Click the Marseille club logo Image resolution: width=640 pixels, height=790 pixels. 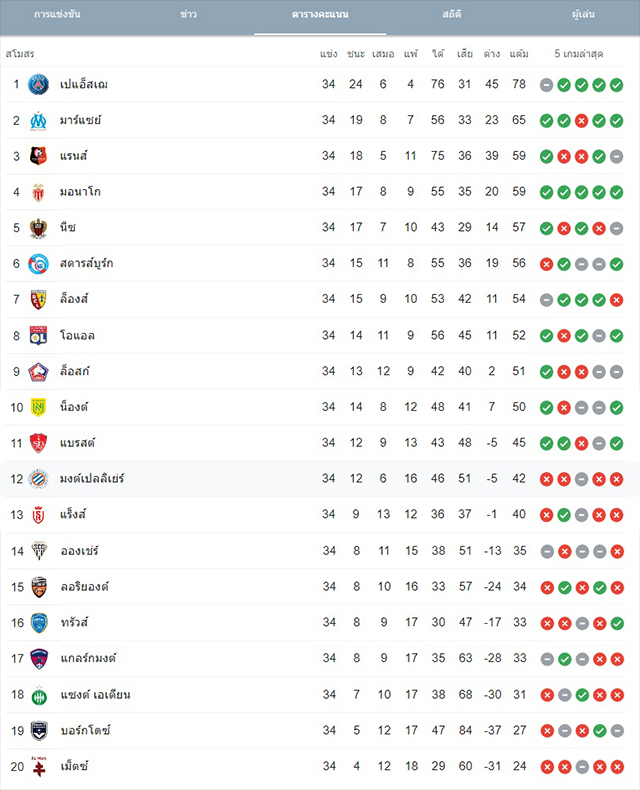click(x=38, y=120)
